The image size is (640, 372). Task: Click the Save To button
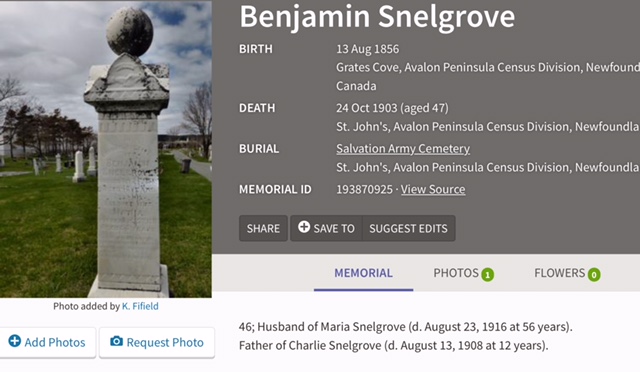pos(326,228)
